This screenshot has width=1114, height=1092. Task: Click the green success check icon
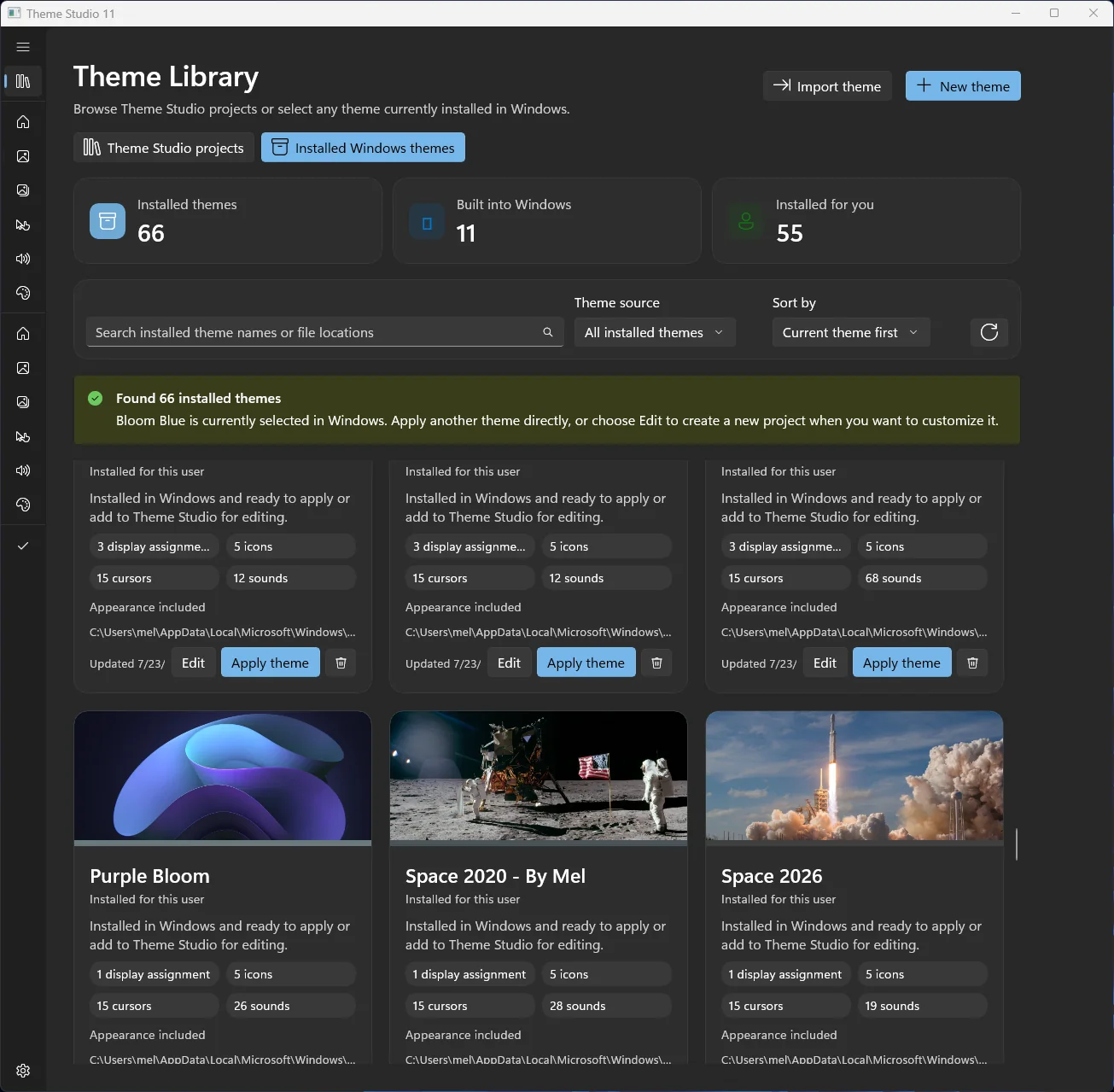point(96,398)
